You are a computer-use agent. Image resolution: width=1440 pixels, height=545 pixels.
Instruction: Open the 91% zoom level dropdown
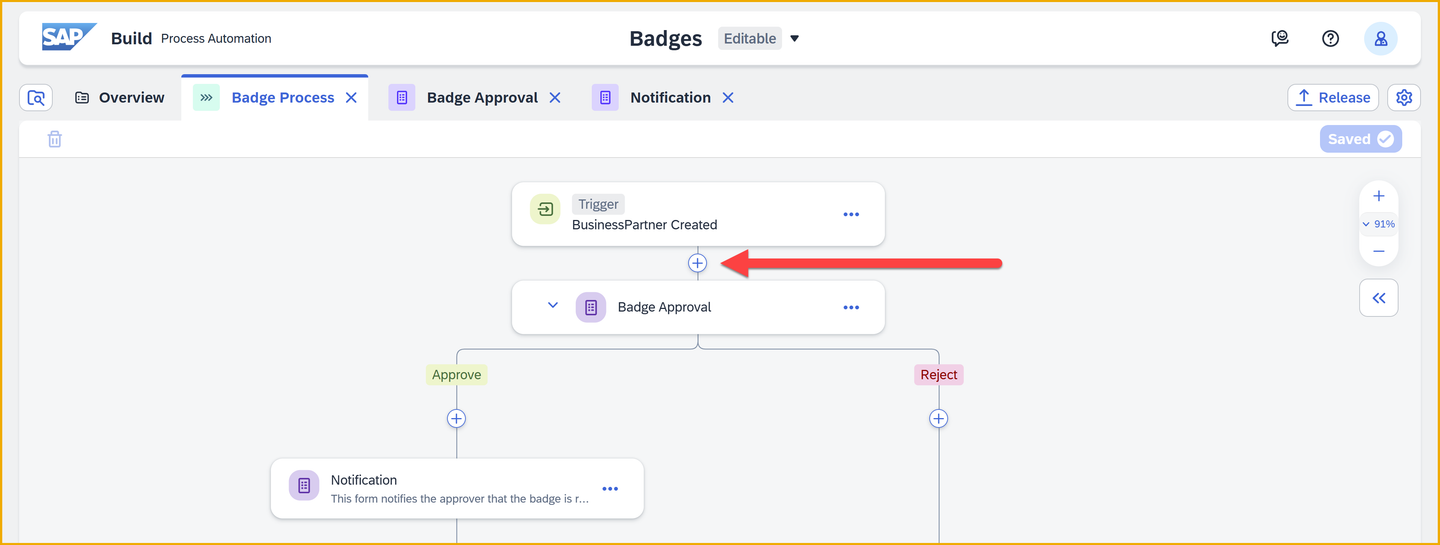[1379, 224]
